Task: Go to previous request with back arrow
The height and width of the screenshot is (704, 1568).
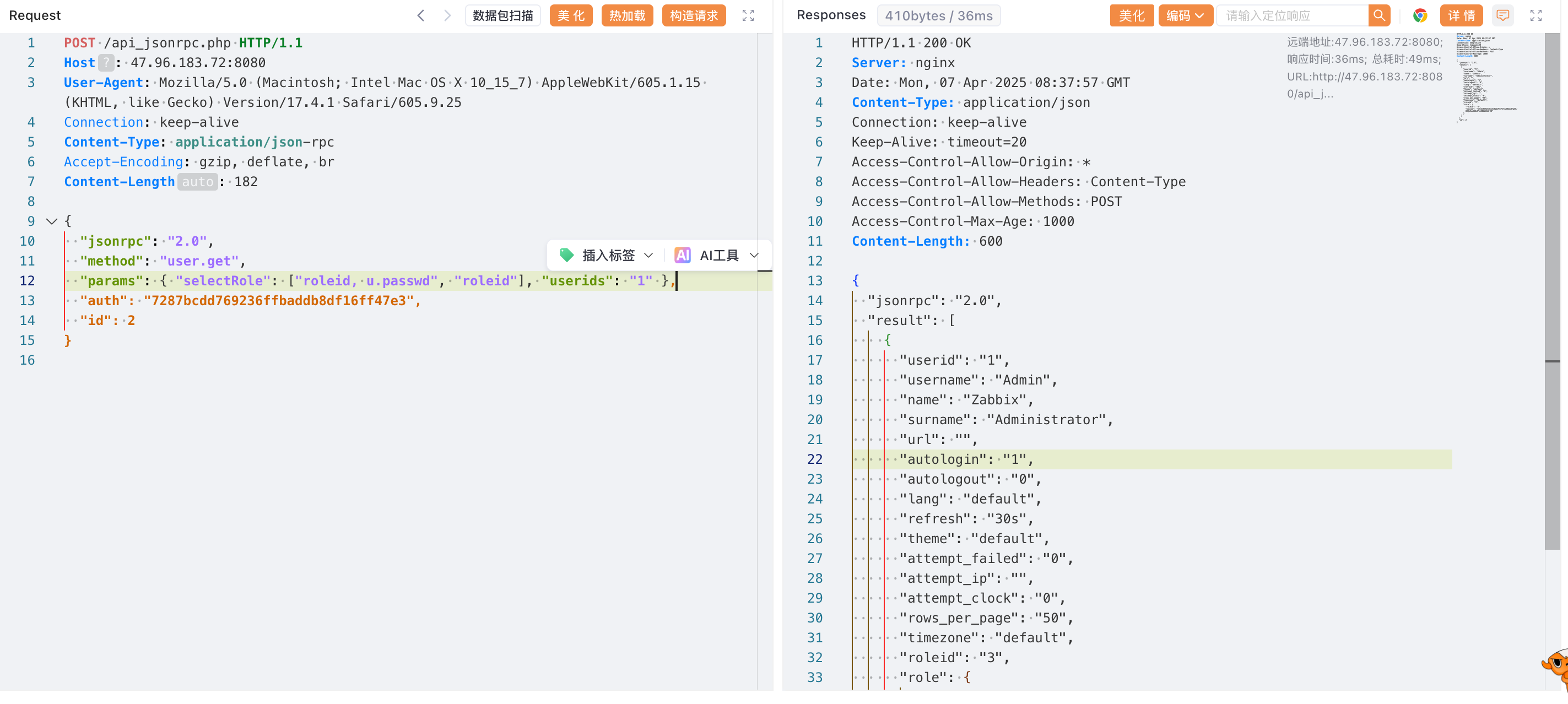Action: click(420, 15)
